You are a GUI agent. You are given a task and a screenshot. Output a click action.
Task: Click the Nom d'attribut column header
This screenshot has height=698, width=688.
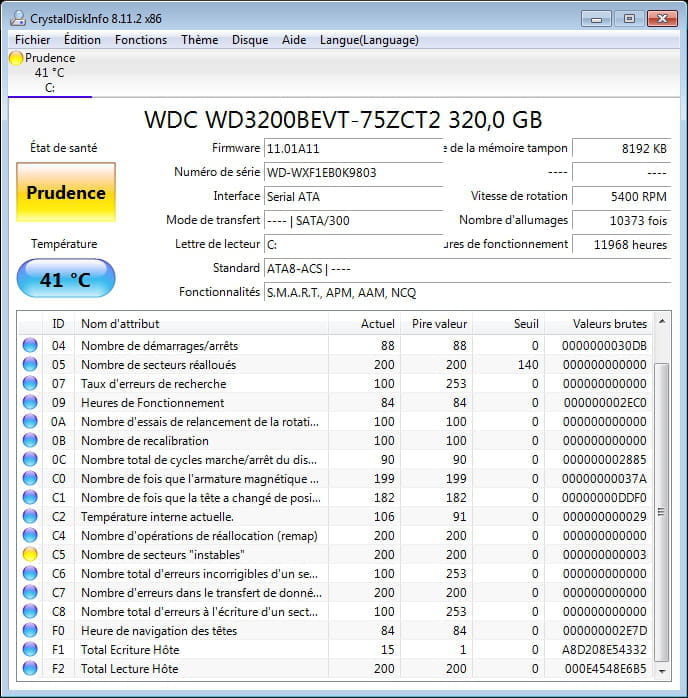pyautogui.click(x=200, y=323)
